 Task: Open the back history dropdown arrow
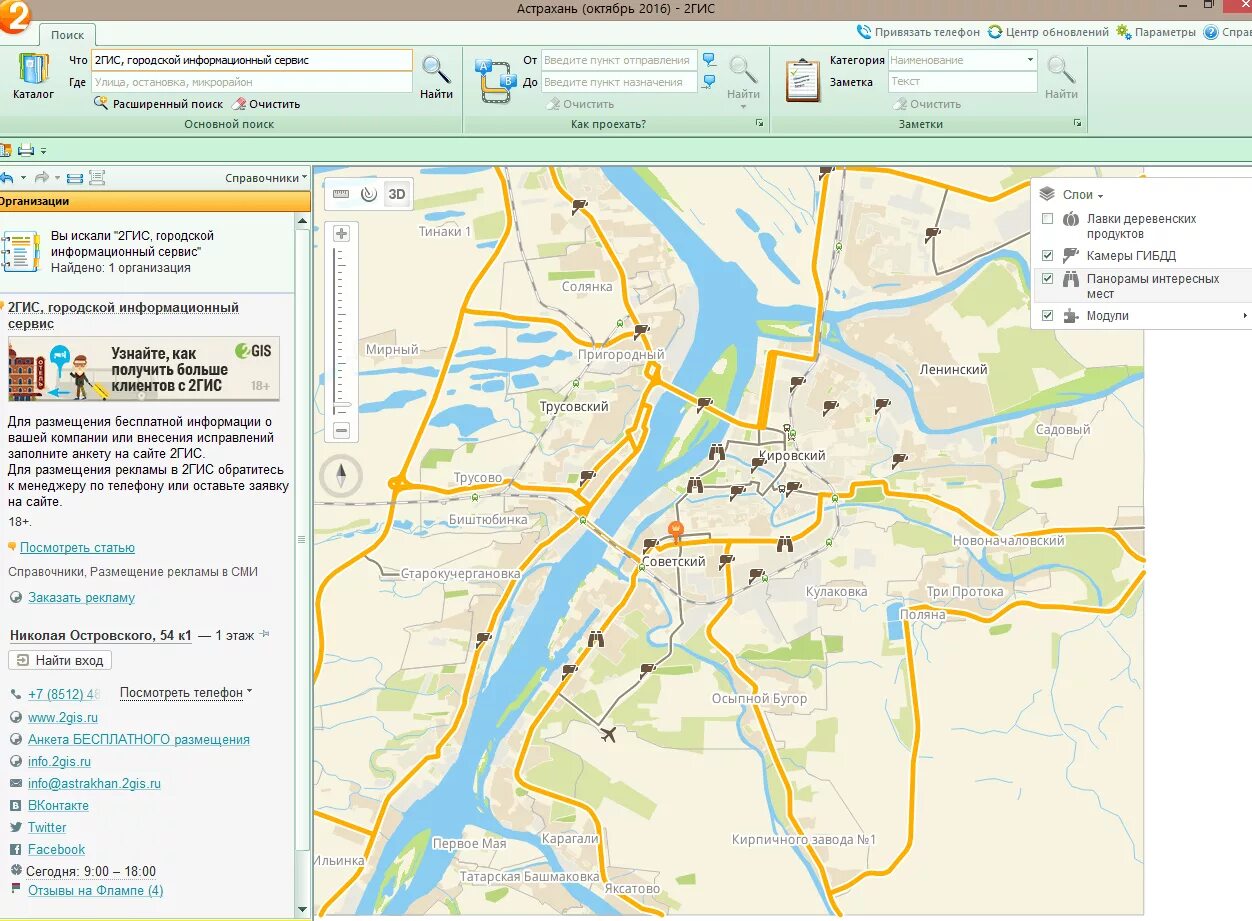pyautogui.click(x=22, y=178)
